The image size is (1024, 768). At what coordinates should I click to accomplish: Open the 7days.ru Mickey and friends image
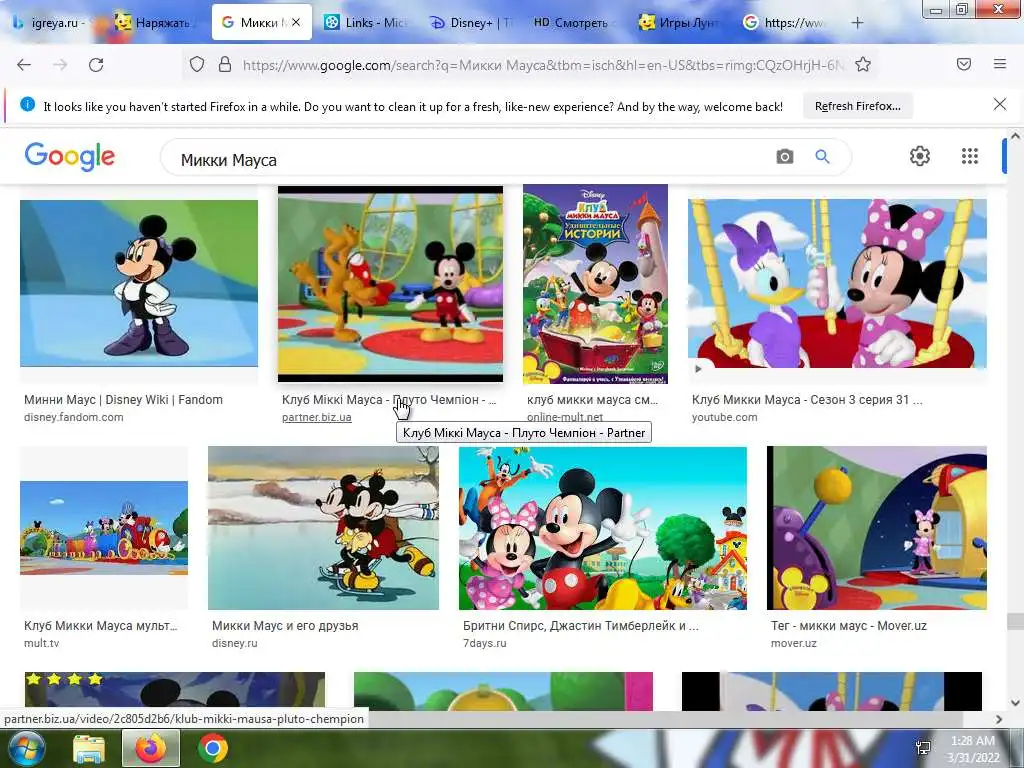(x=603, y=528)
